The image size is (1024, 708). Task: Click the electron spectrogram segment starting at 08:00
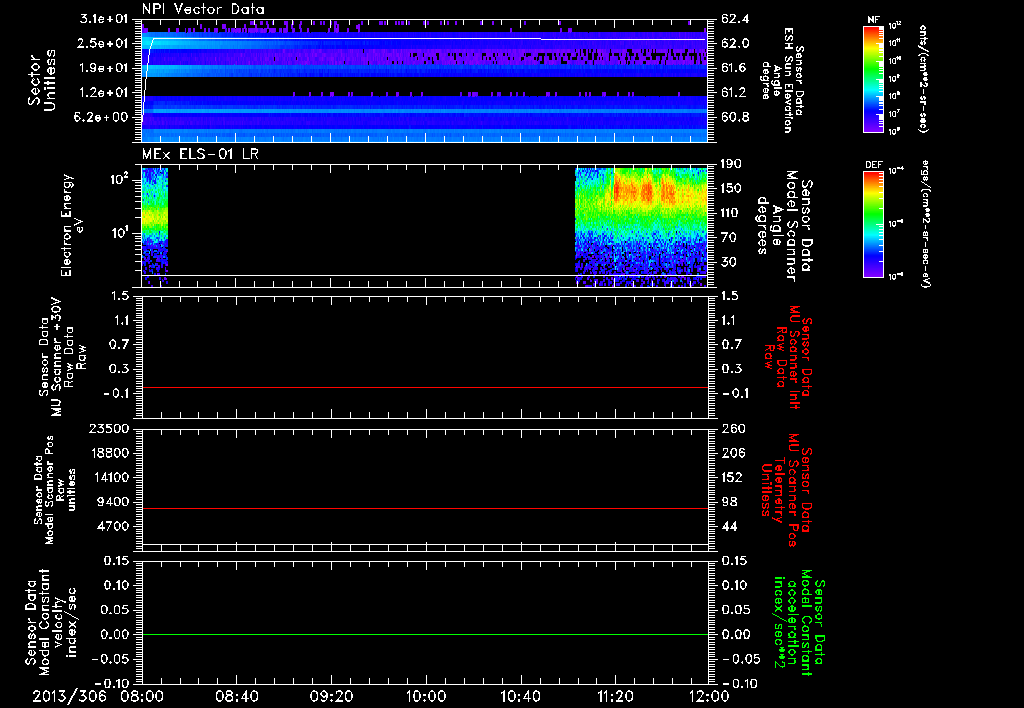pos(155,226)
